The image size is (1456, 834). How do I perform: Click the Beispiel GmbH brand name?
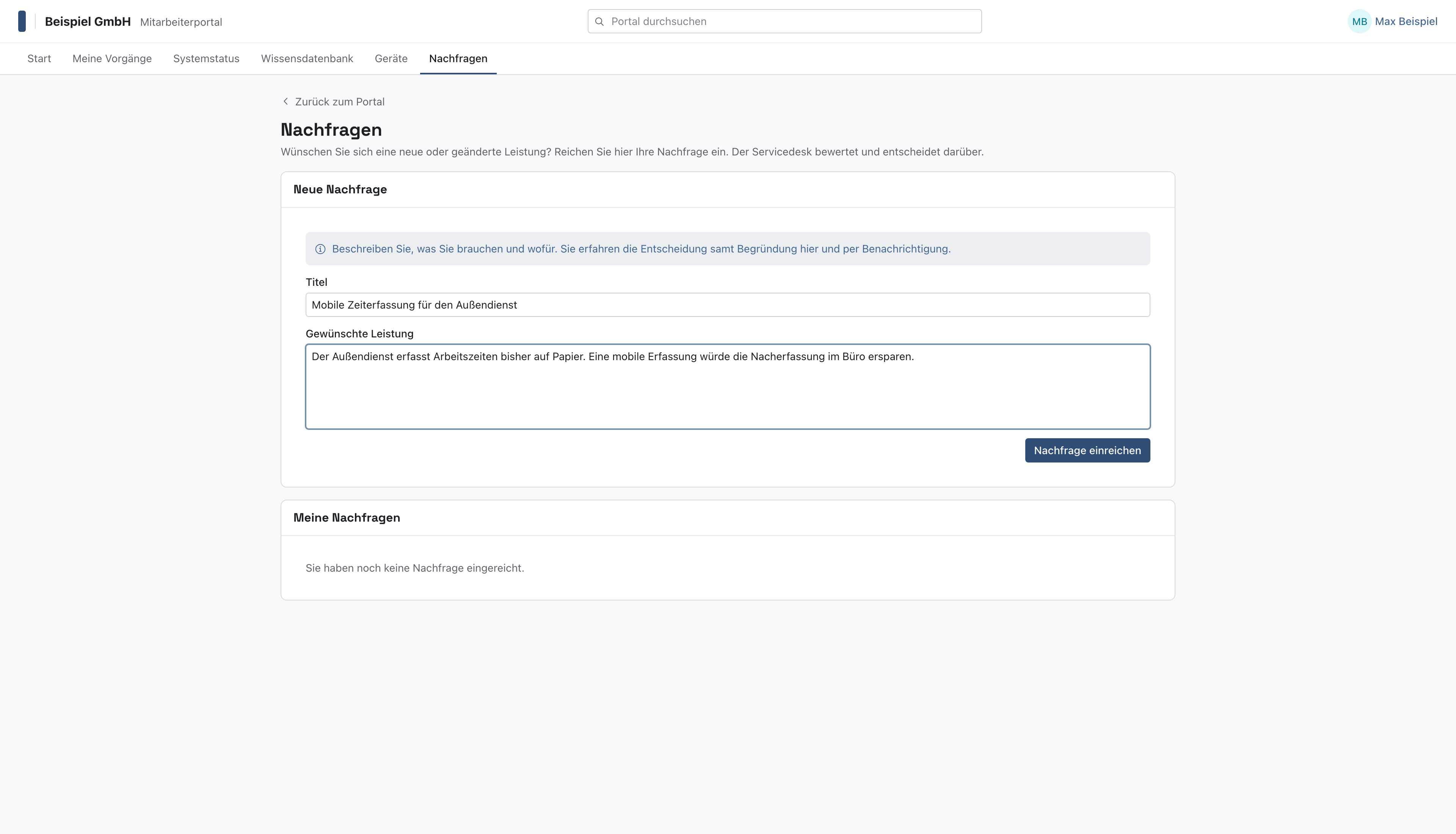point(88,22)
